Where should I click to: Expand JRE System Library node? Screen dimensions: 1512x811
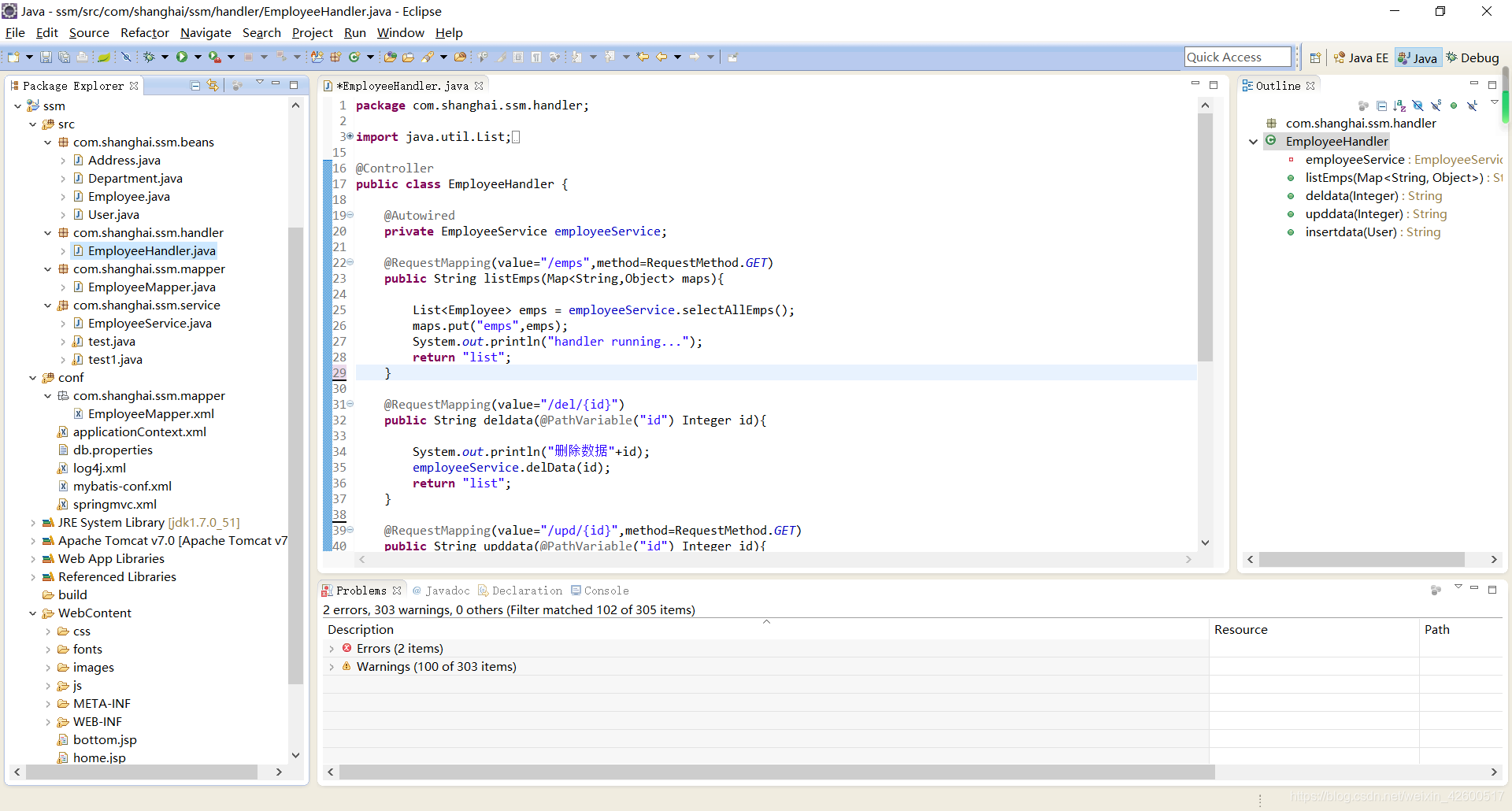pos(32,523)
